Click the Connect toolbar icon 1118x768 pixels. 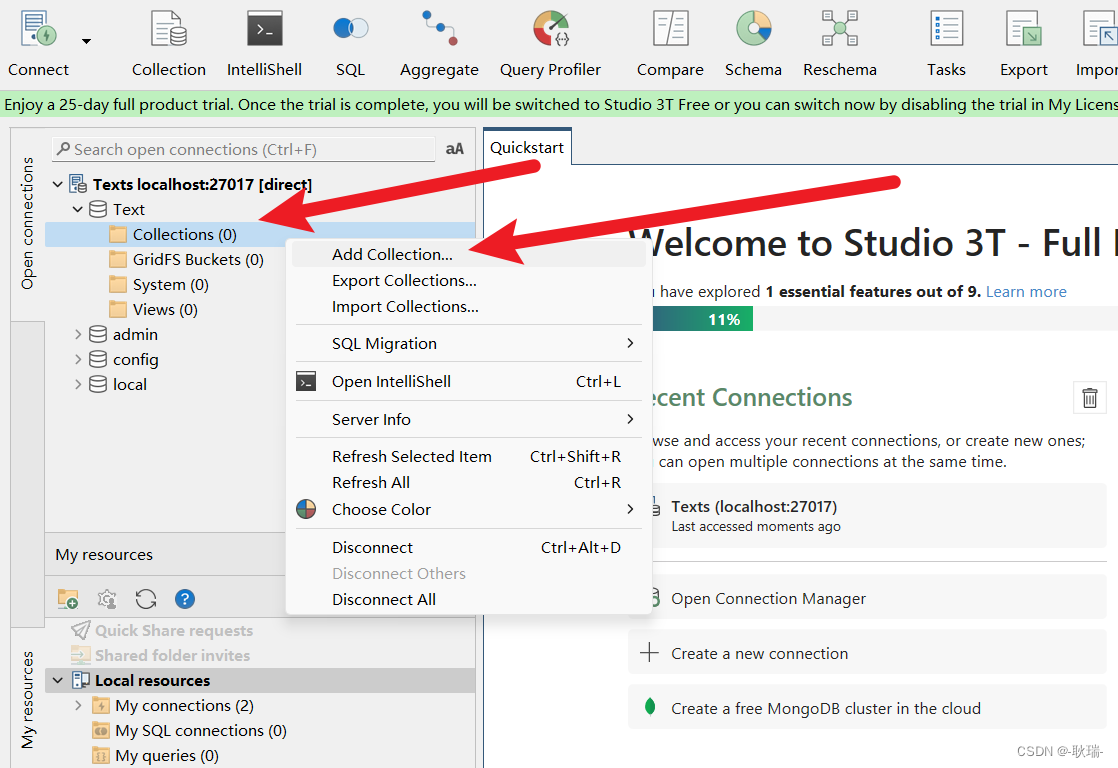point(39,29)
